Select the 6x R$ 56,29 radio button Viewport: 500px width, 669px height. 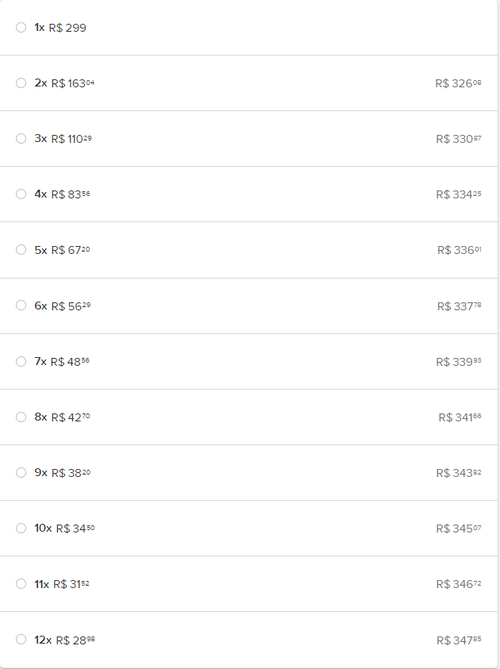(21, 305)
